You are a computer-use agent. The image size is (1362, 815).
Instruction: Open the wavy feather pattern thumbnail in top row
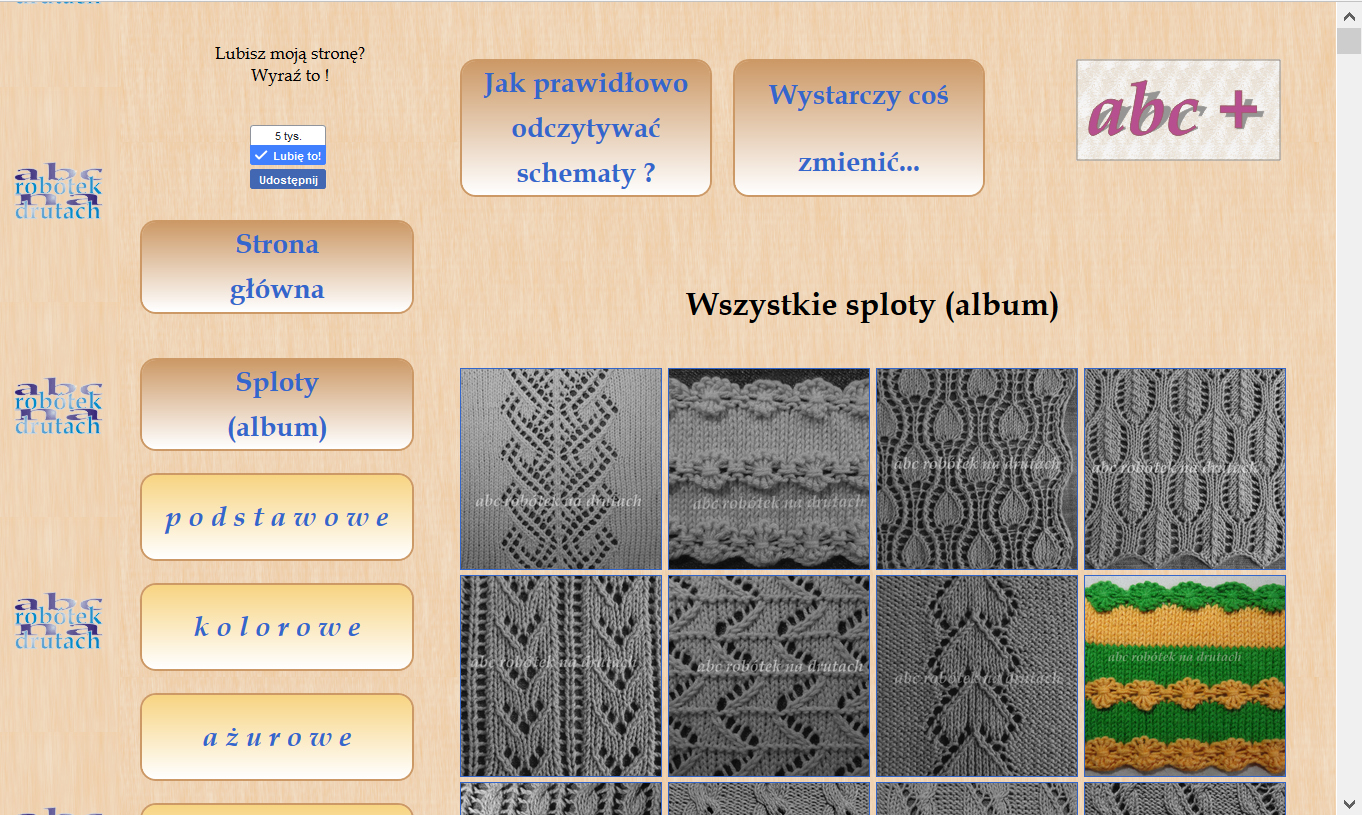1185,469
